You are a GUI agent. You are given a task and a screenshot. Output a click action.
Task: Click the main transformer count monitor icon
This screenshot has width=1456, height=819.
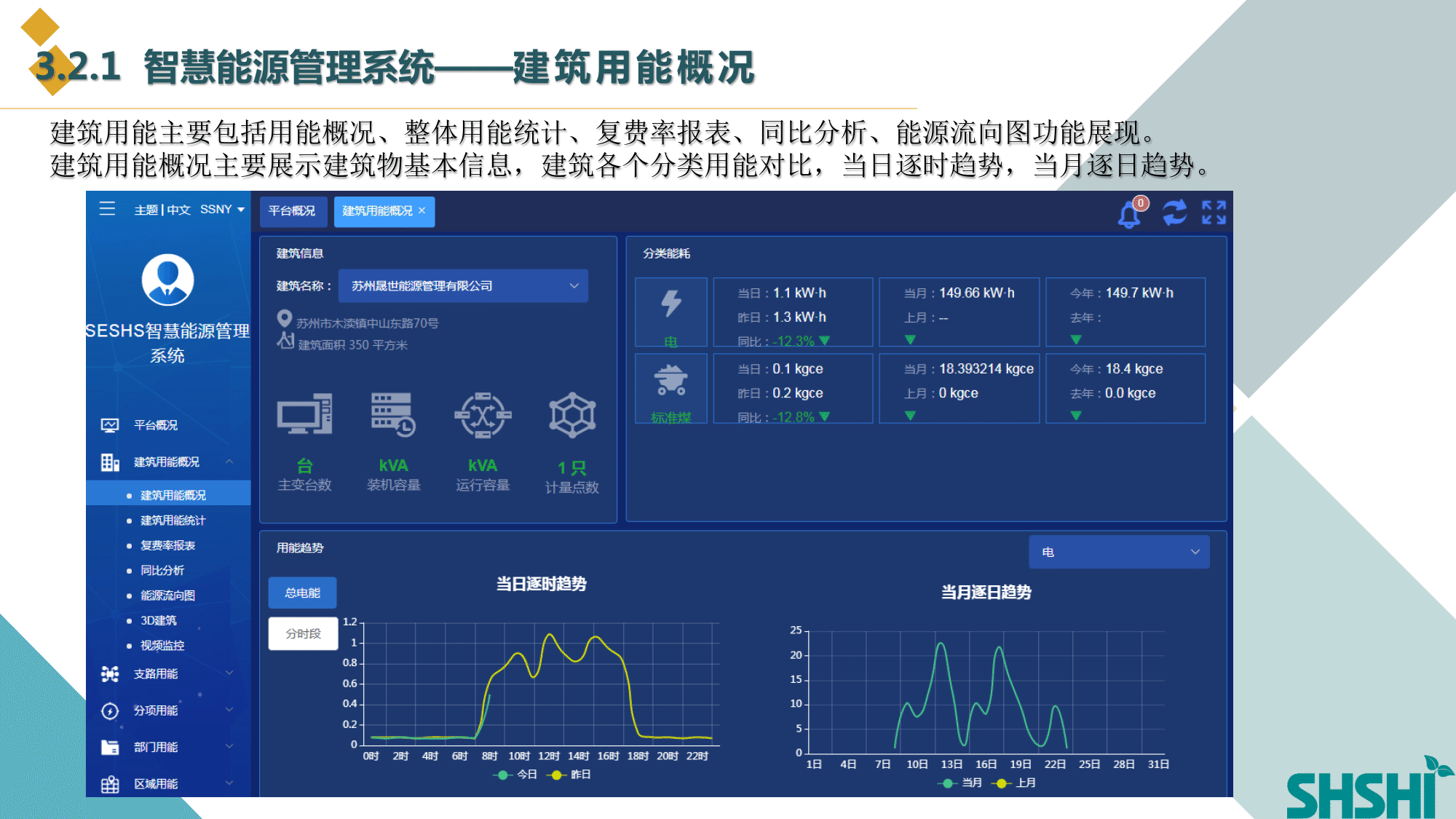coord(305,415)
